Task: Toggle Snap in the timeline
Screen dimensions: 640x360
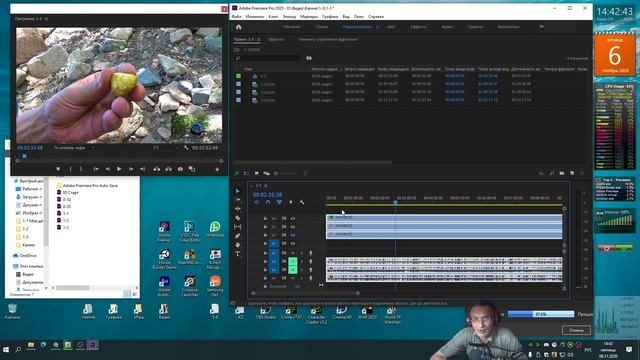Action: point(268,202)
